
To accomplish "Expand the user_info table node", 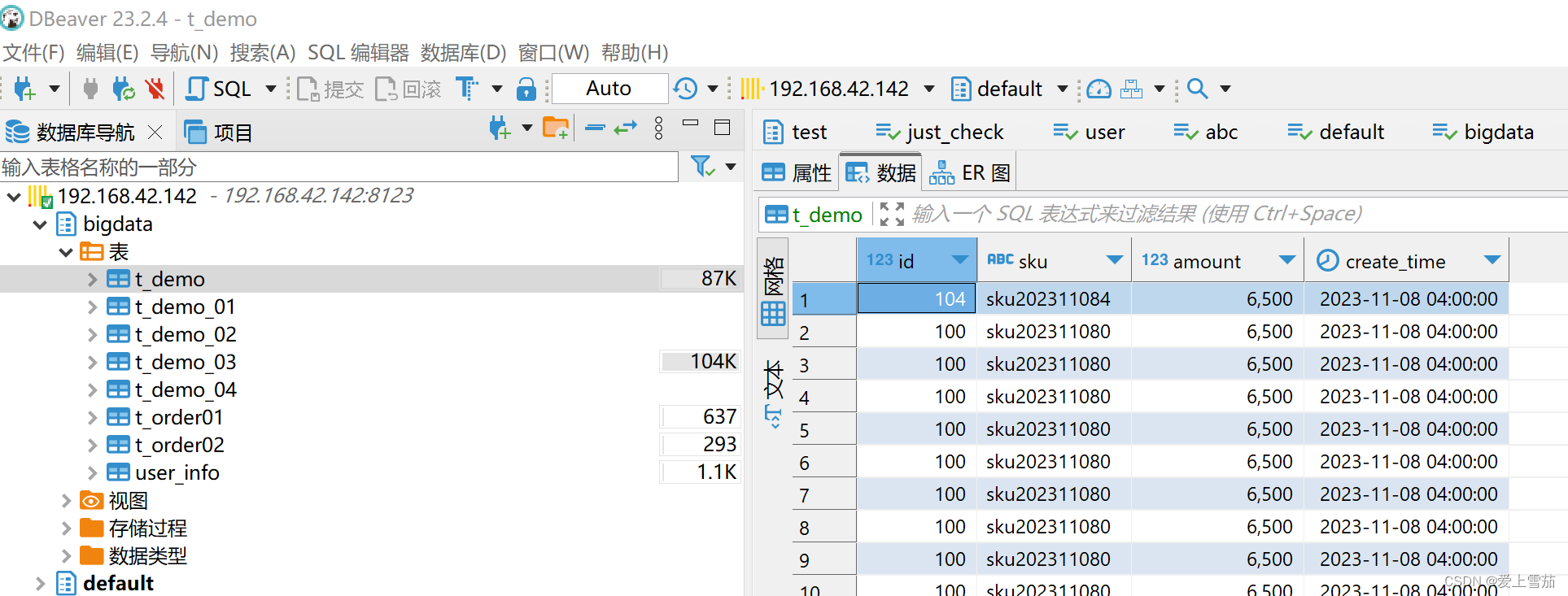I will [x=92, y=473].
